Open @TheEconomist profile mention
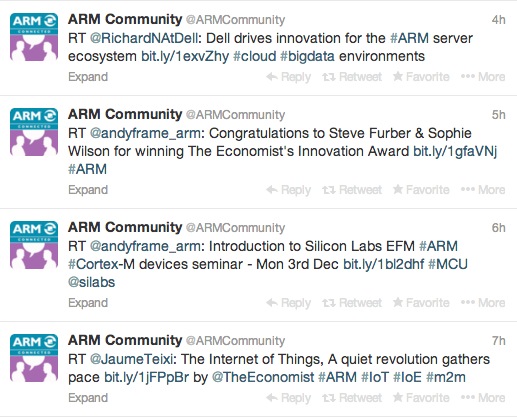Screen dimensions: 517x418 [x=263, y=378]
